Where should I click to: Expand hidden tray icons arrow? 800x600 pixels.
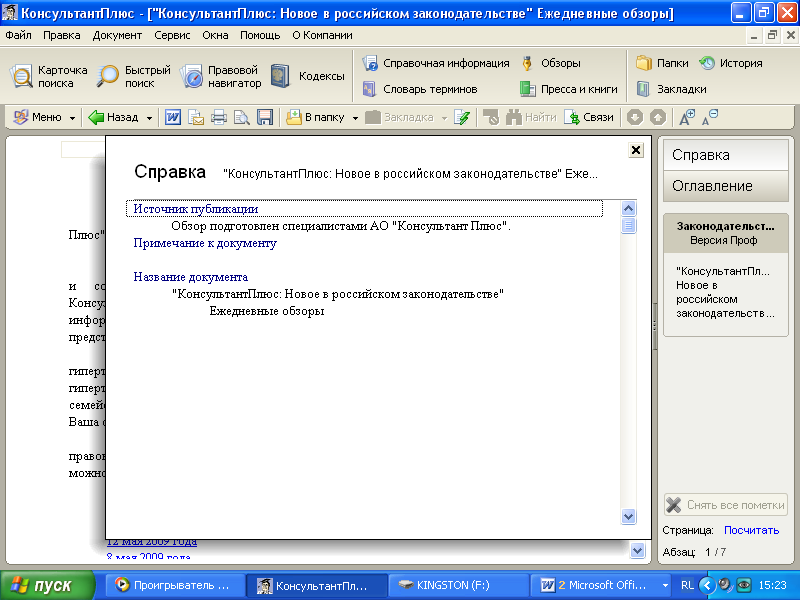[707, 585]
